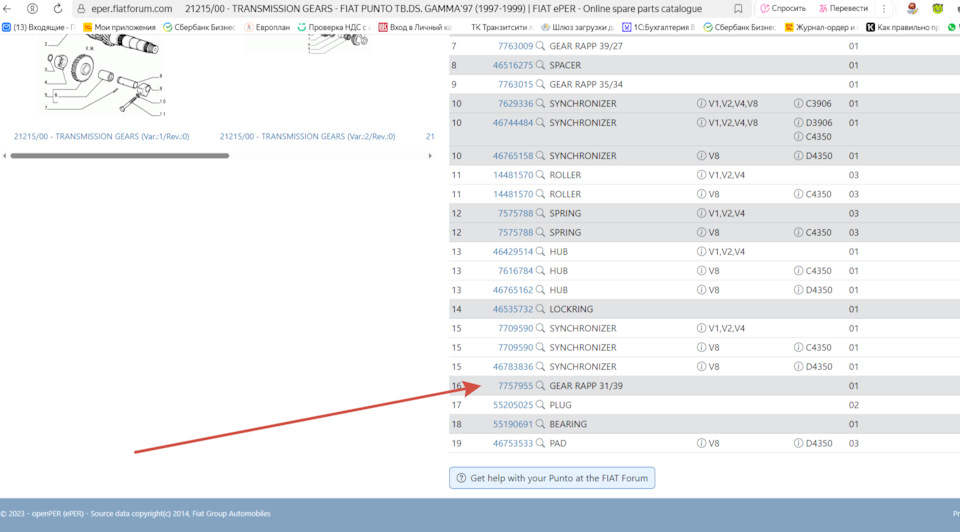Image resolution: width=960 pixels, height=532 pixels.
Task: Click the search magnifier next to 46765158
Action: [540, 155]
